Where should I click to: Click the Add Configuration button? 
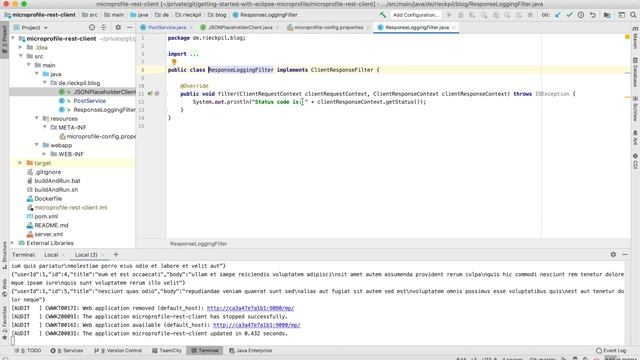pos(415,15)
